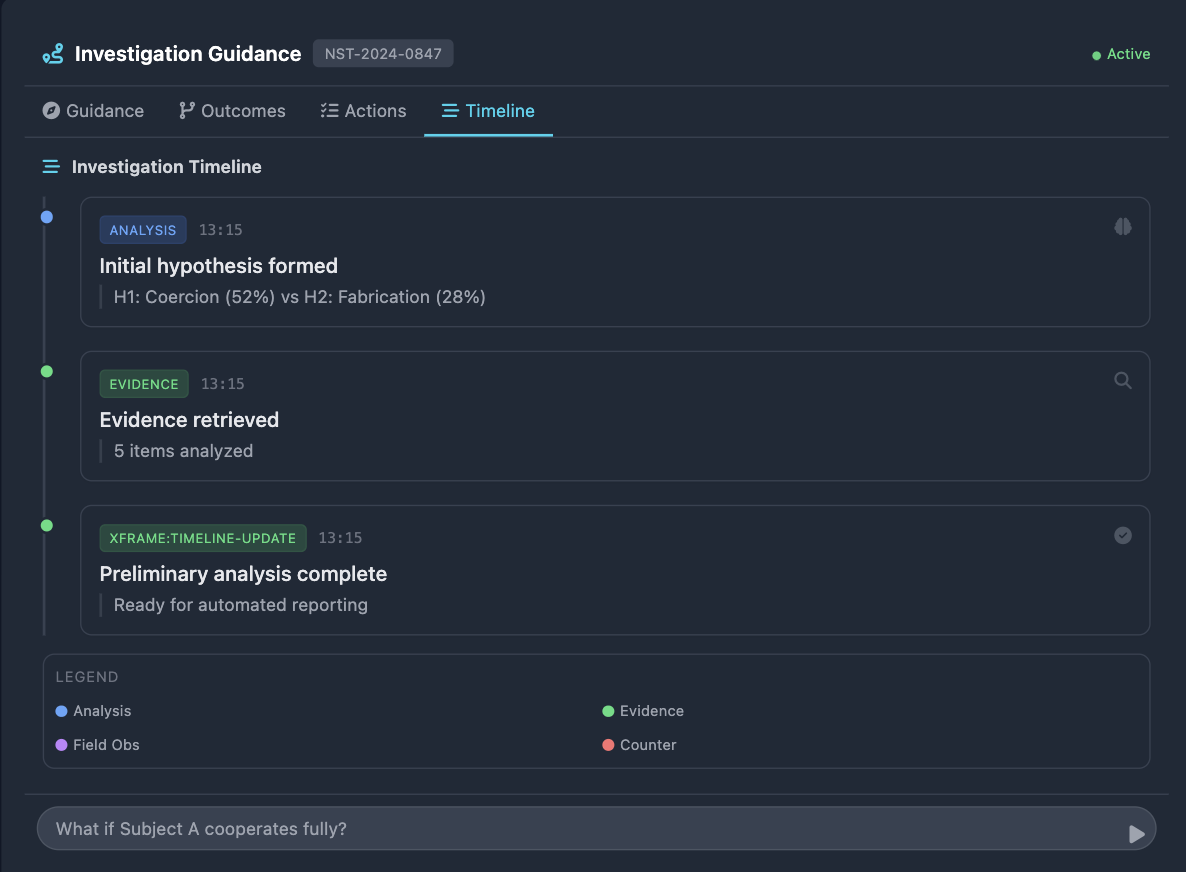Click the 'Counter' legend label
Image resolution: width=1186 pixels, height=872 pixels.
coord(648,745)
